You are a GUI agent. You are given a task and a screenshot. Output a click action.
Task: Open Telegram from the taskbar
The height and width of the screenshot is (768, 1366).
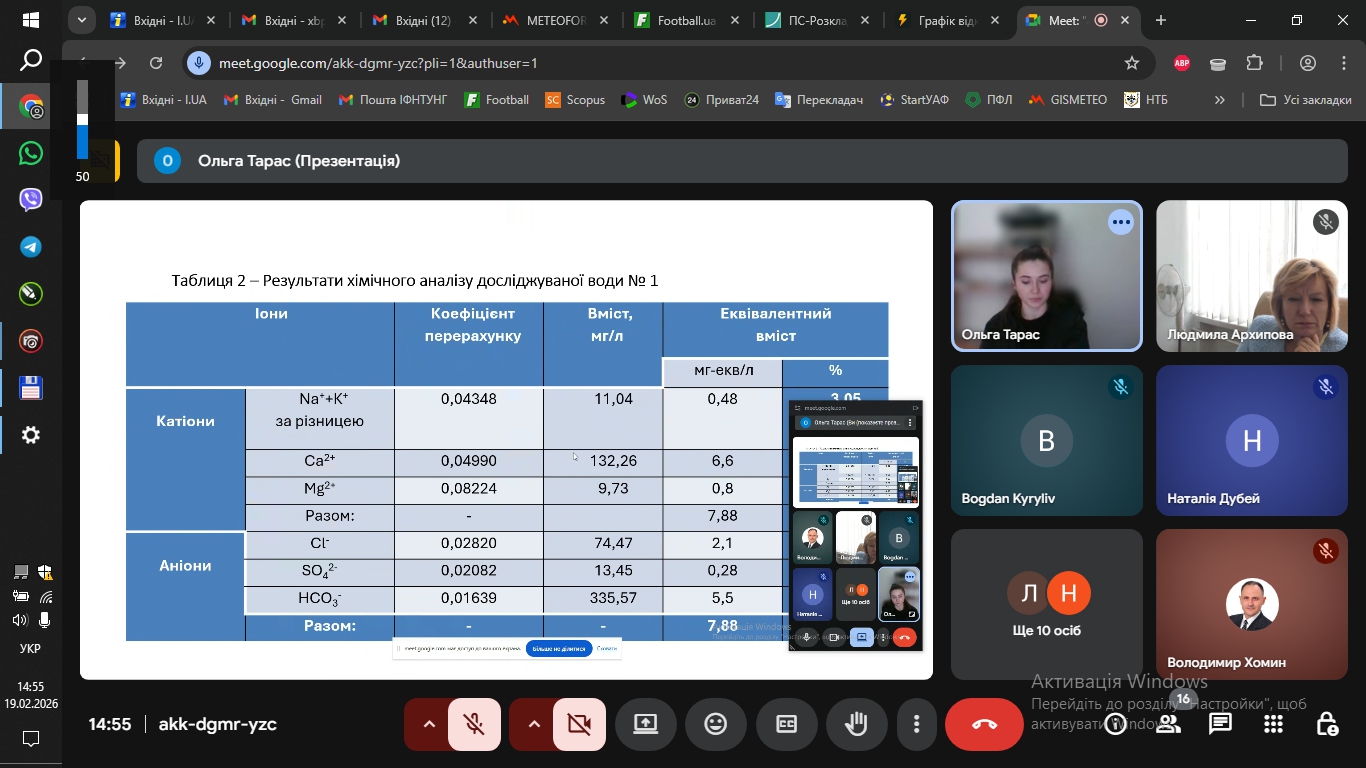pyautogui.click(x=31, y=247)
